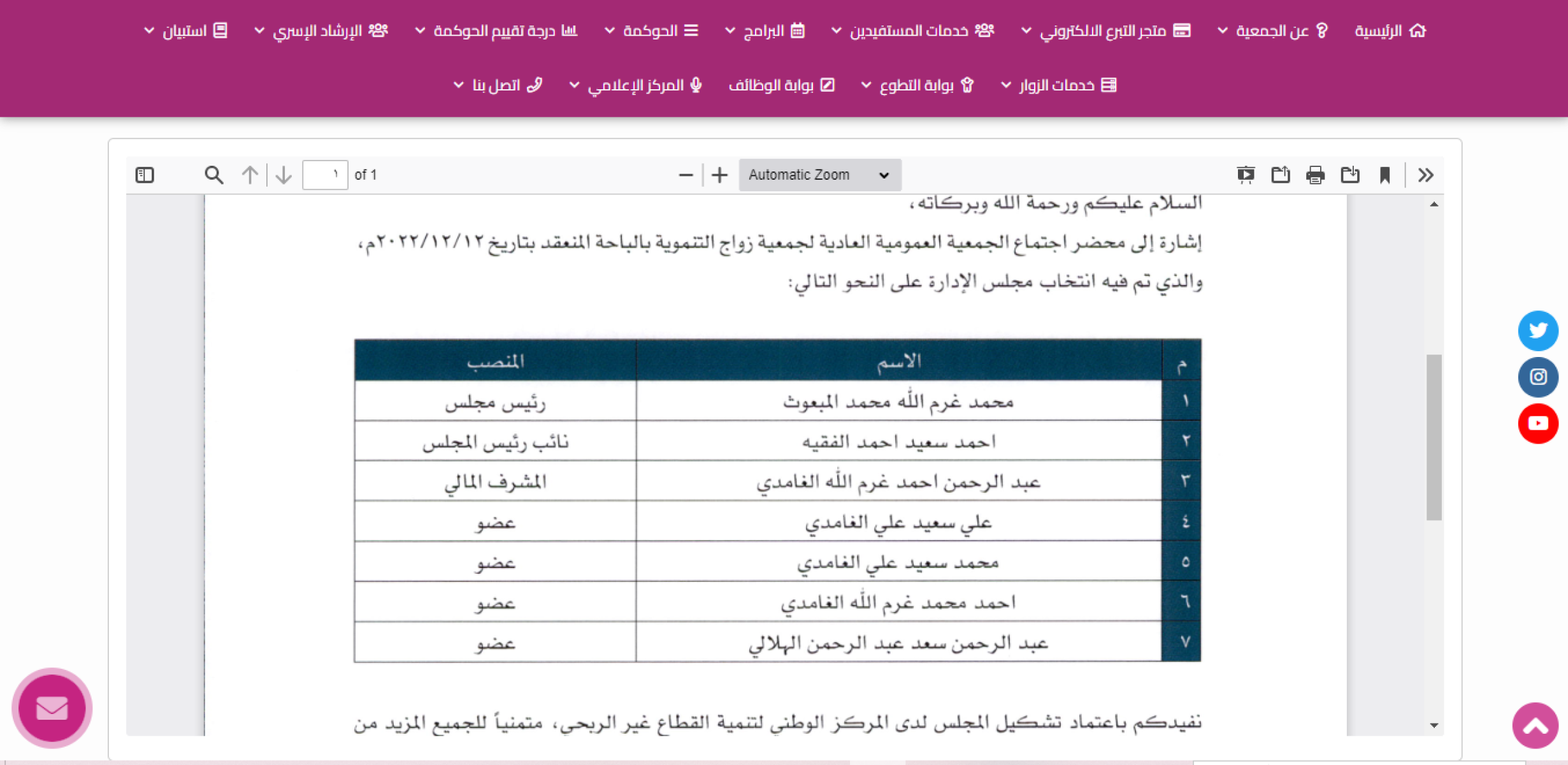The width and height of the screenshot is (1568, 765).
Task: Expand the الحوكمة menu
Action: click(651, 31)
